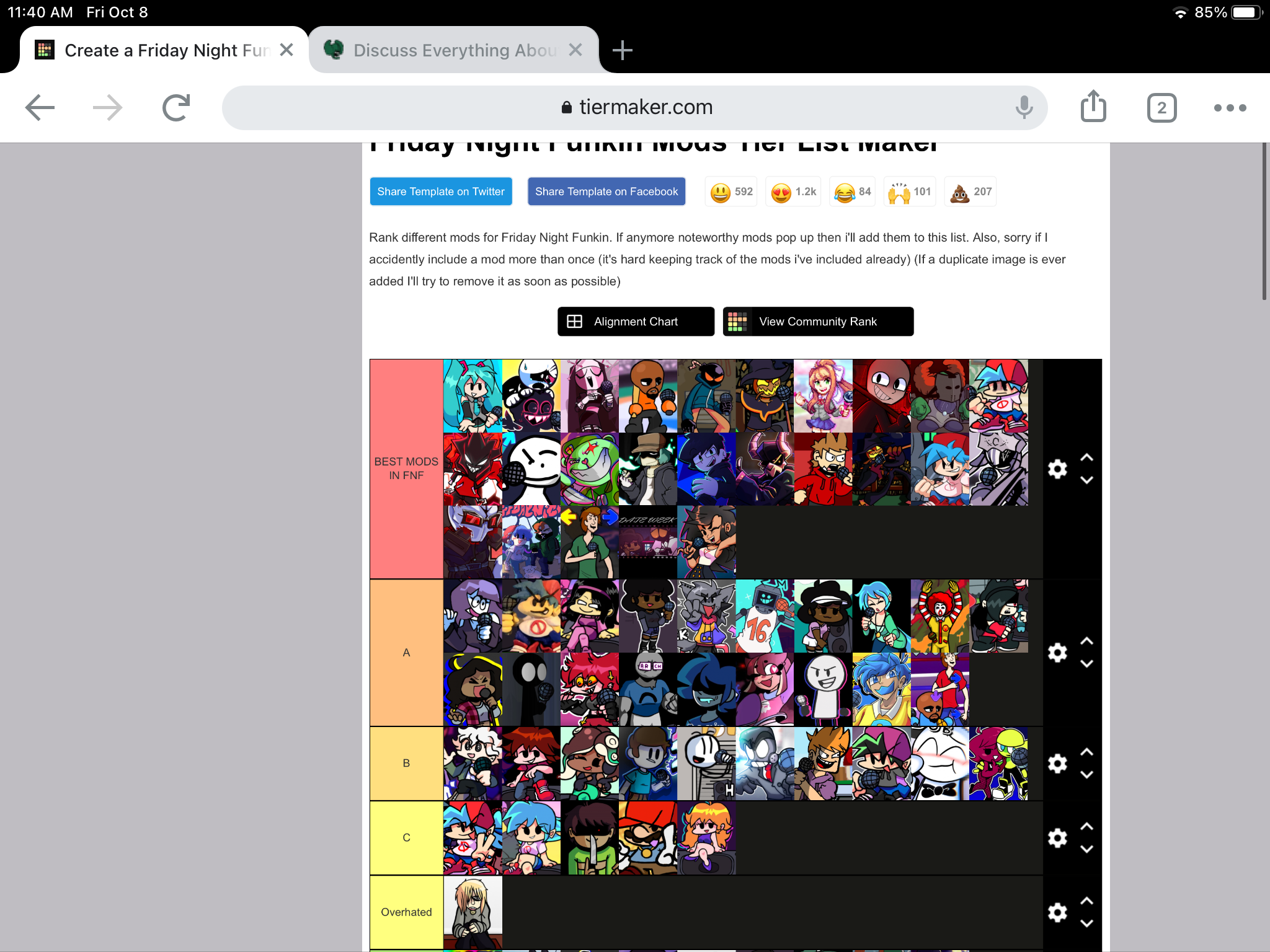Move BEST MODS IN FNF row up
The width and height of the screenshot is (1270, 952).
coord(1086,457)
